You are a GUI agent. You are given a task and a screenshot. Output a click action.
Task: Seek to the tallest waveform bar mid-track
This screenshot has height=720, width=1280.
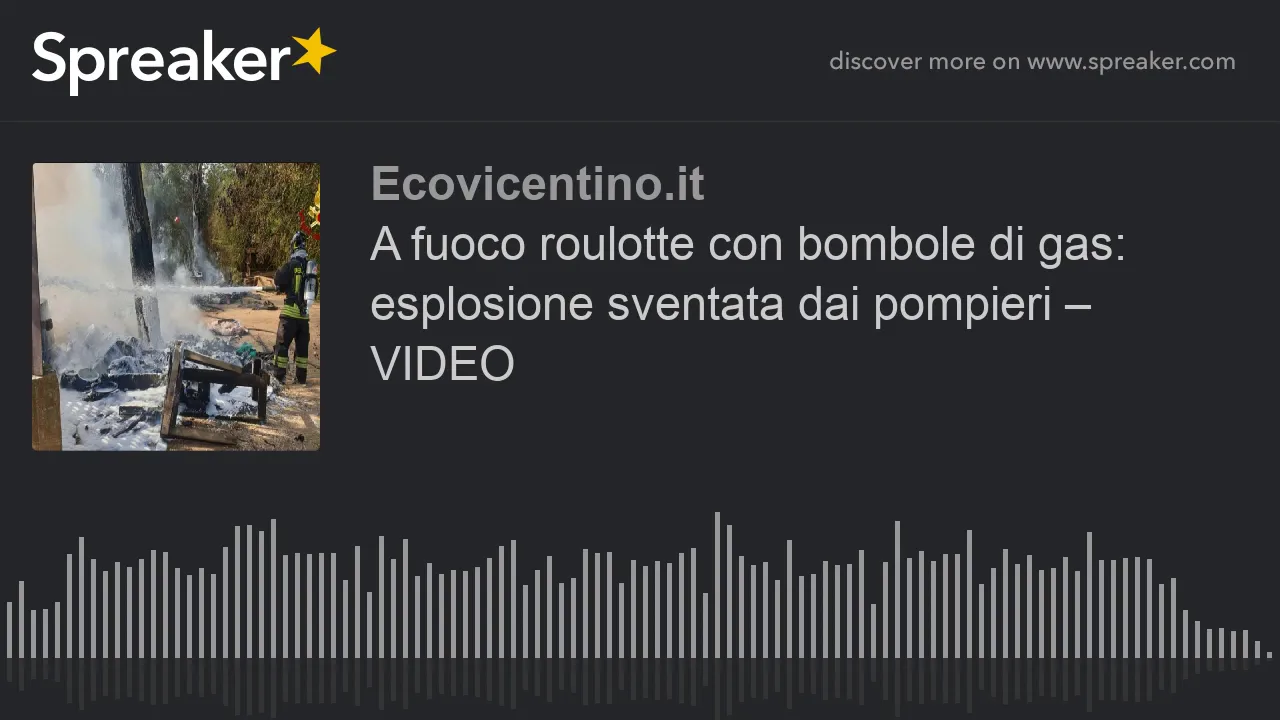tap(717, 585)
